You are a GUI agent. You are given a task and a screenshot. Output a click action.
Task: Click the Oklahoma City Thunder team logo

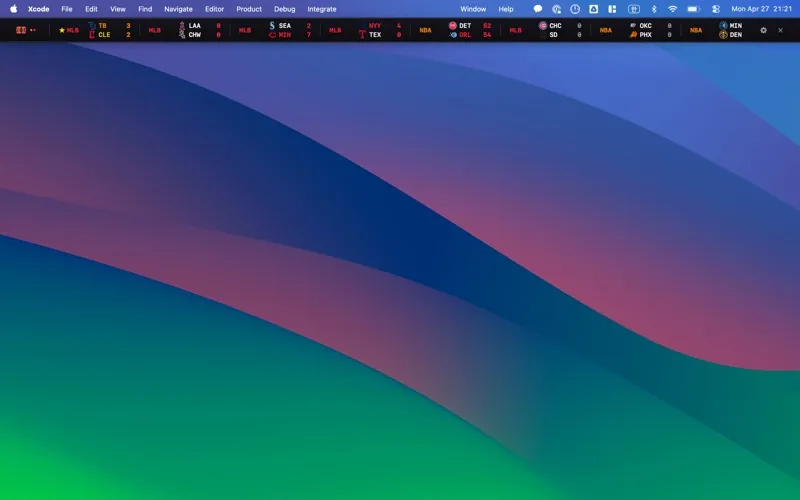[x=633, y=26]
